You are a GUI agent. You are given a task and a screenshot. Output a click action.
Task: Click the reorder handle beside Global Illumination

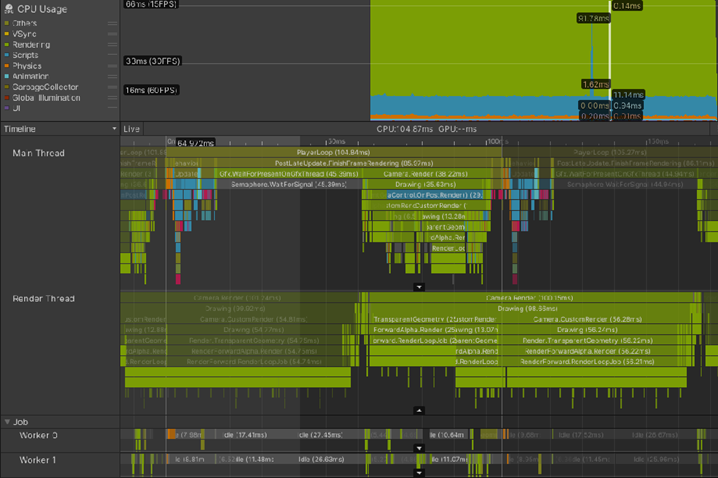(x=112, y=98)
